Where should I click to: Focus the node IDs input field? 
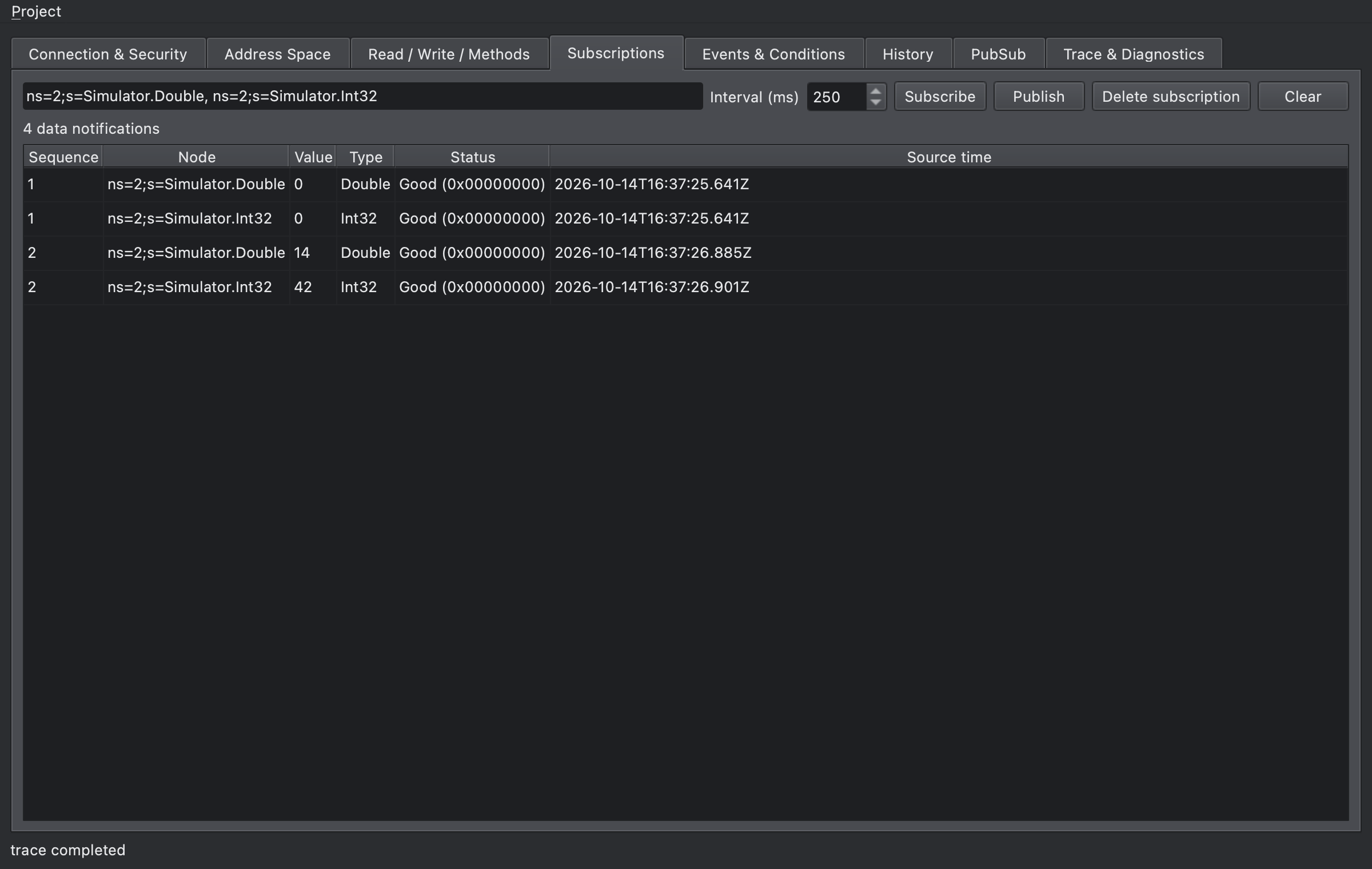(362, 96)
